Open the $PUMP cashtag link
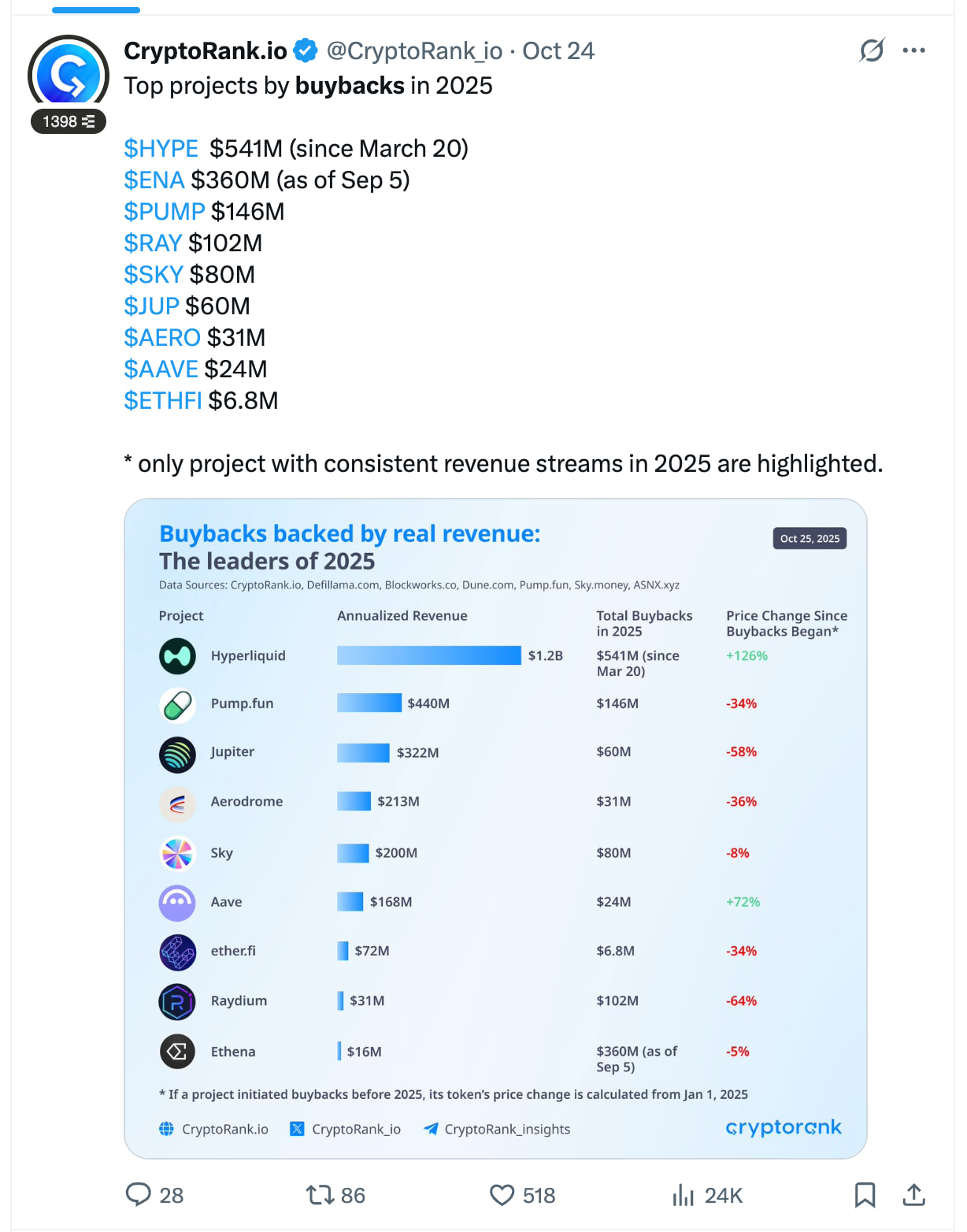This screenshot has height=1232, width=967. tap(165, 211)
